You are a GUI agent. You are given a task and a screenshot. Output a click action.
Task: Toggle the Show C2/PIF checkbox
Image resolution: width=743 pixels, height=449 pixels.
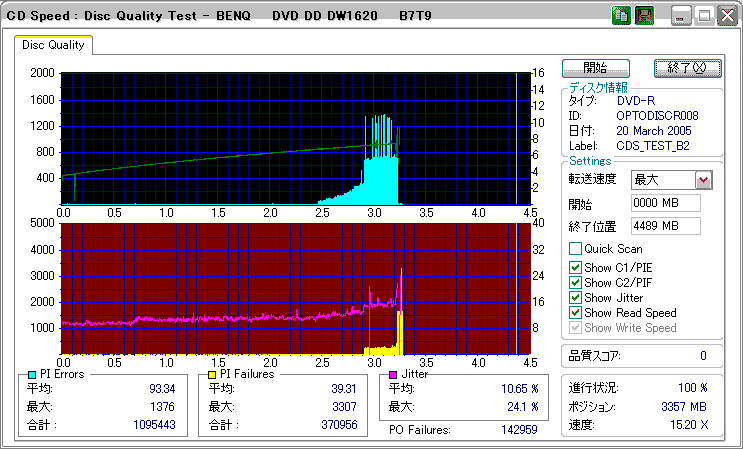(575, 283)
